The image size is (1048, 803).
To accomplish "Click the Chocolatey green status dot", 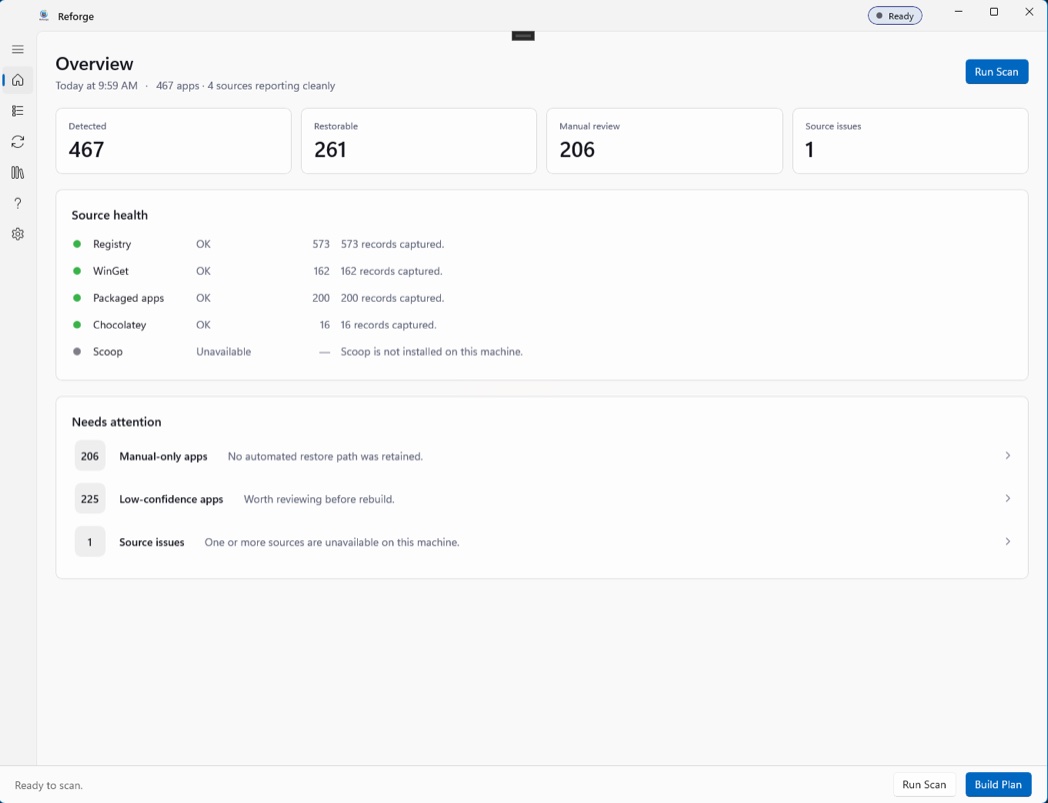I will pyautogui.click(x=77, y=324).
